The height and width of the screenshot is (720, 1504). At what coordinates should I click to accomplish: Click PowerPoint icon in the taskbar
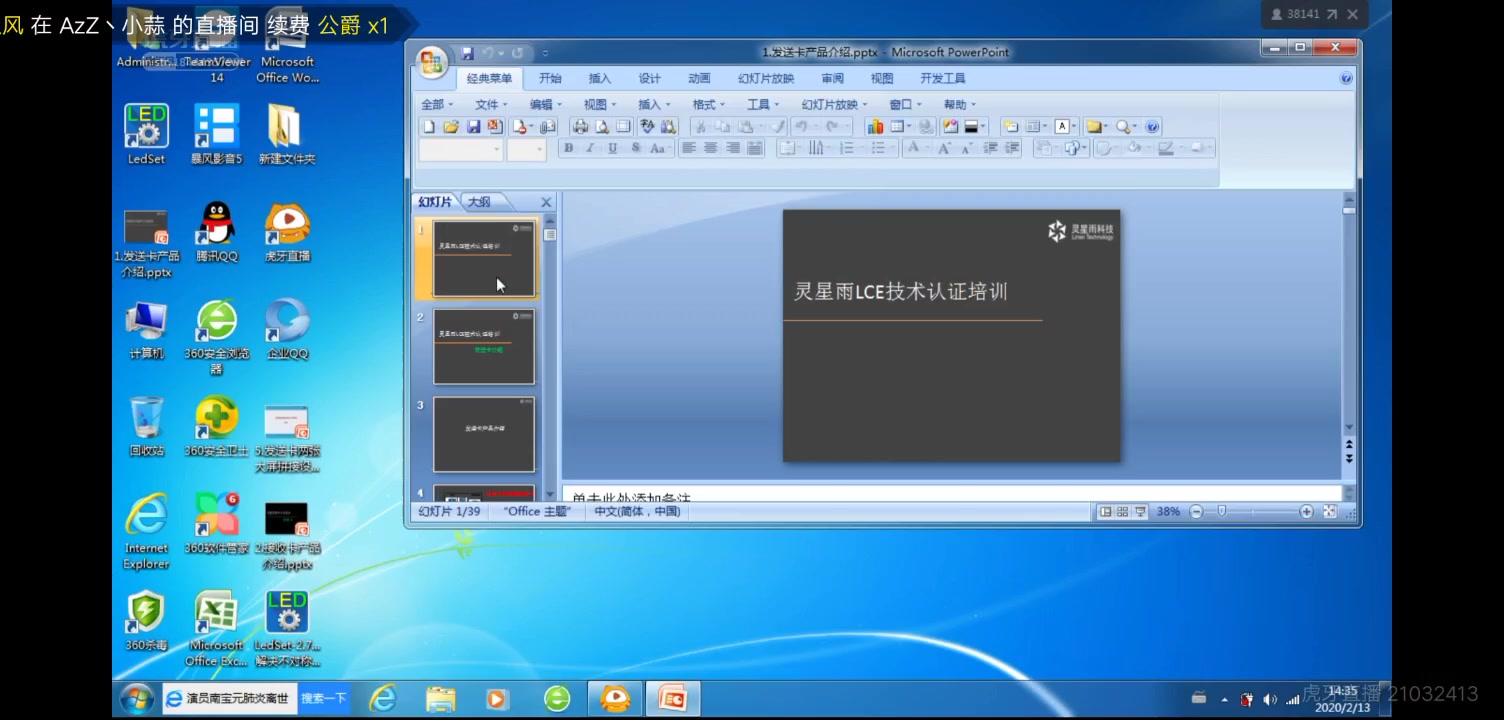coord(672,699)
